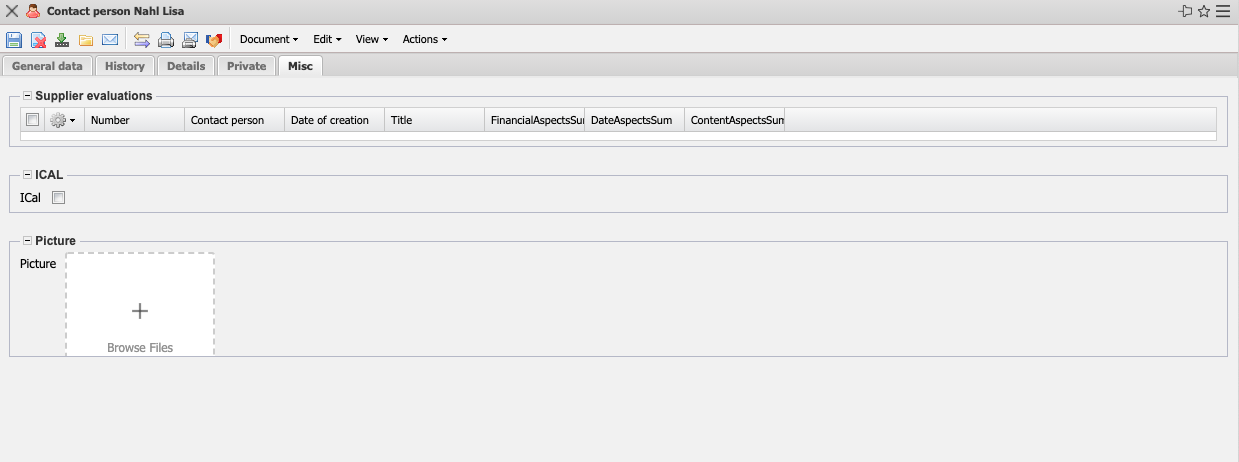Collapse the Supplier evaluations section
This screenshot has height=462, width=1239.
point(27,96)
